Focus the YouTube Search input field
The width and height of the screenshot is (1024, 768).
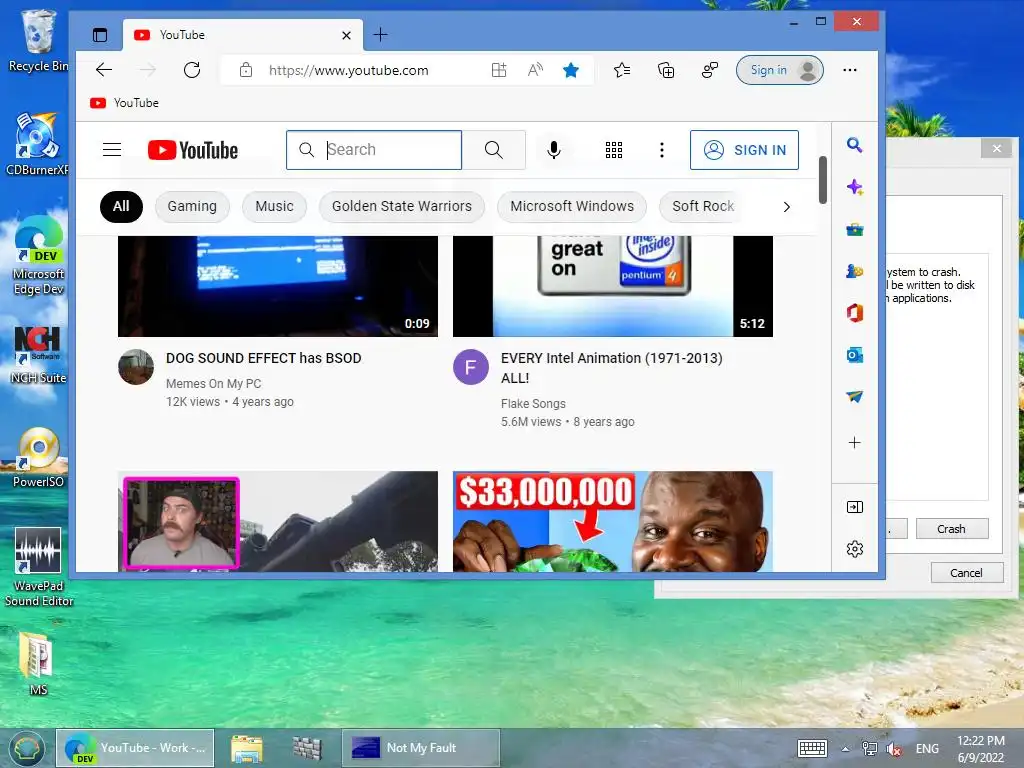click(x=374, y=150)
